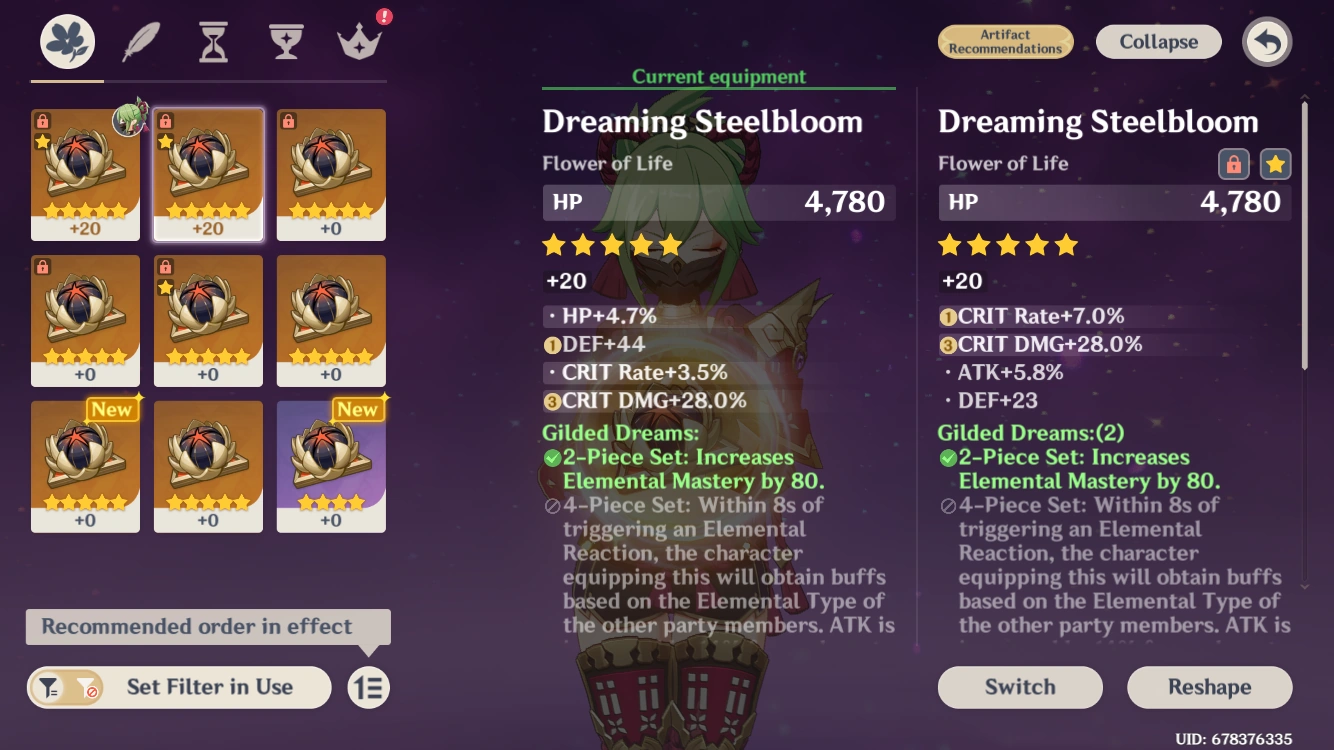Switch to Plume of Death feather tab
The width and height of the screenshot is (1334, 750).
(x=141, y=43)
